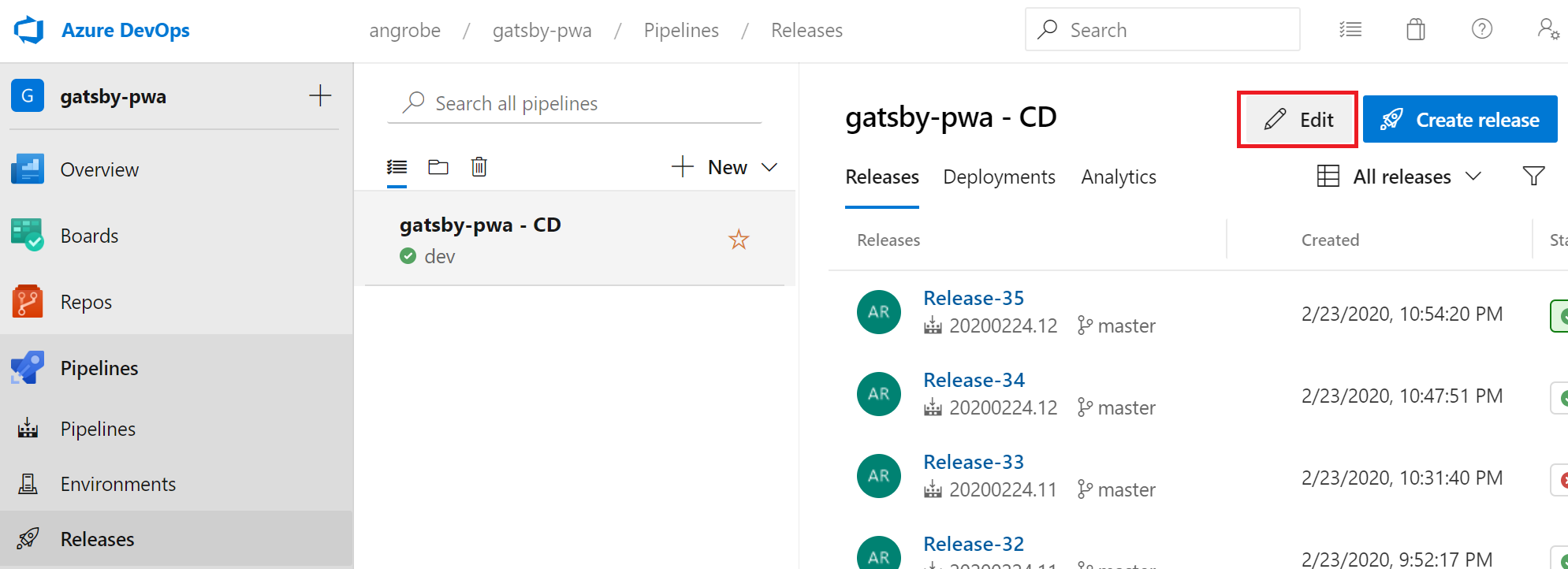Screen dimensions: 1568x569
Task: Open Boards in sidebar
Action: tap(177, 236)
